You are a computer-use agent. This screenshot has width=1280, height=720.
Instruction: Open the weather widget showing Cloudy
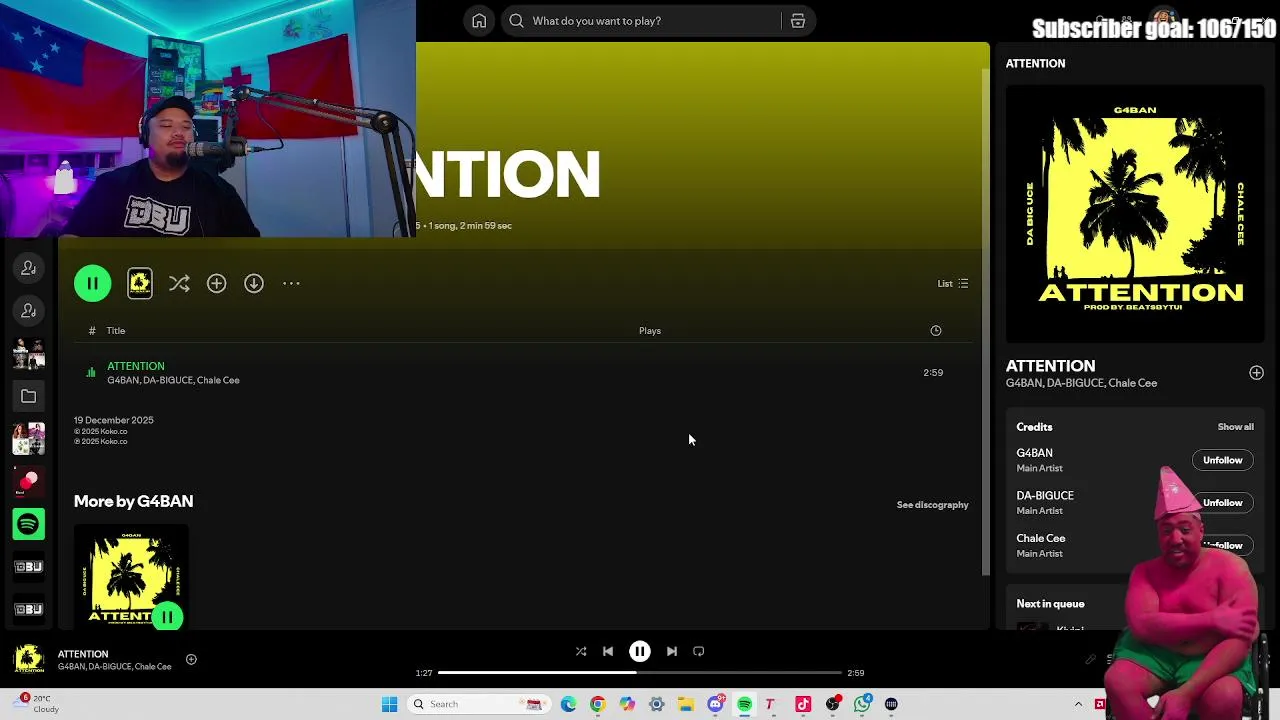(x=37, y=704)
